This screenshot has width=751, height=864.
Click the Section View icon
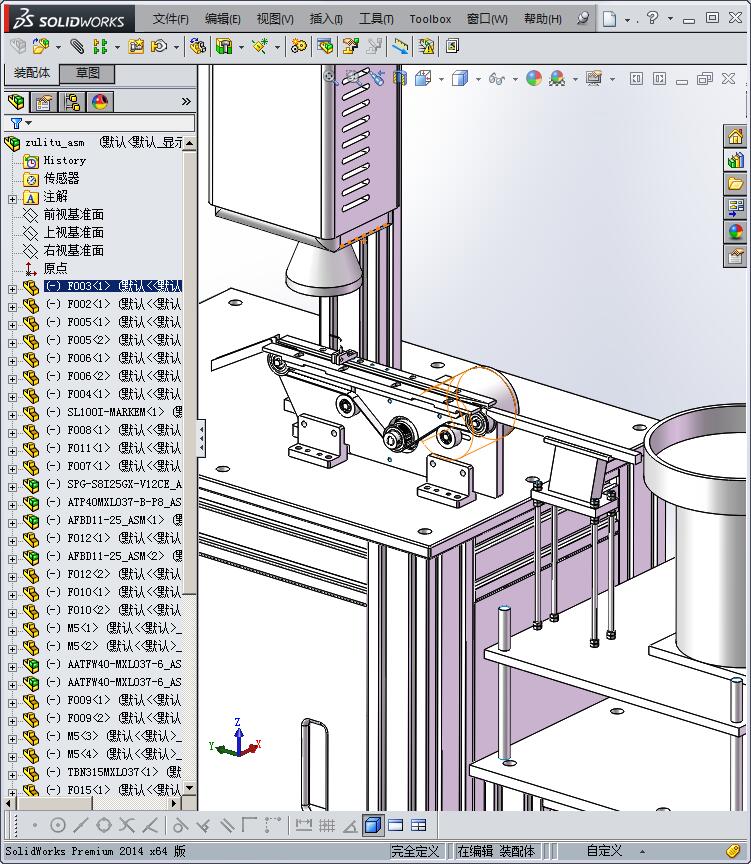399,79
